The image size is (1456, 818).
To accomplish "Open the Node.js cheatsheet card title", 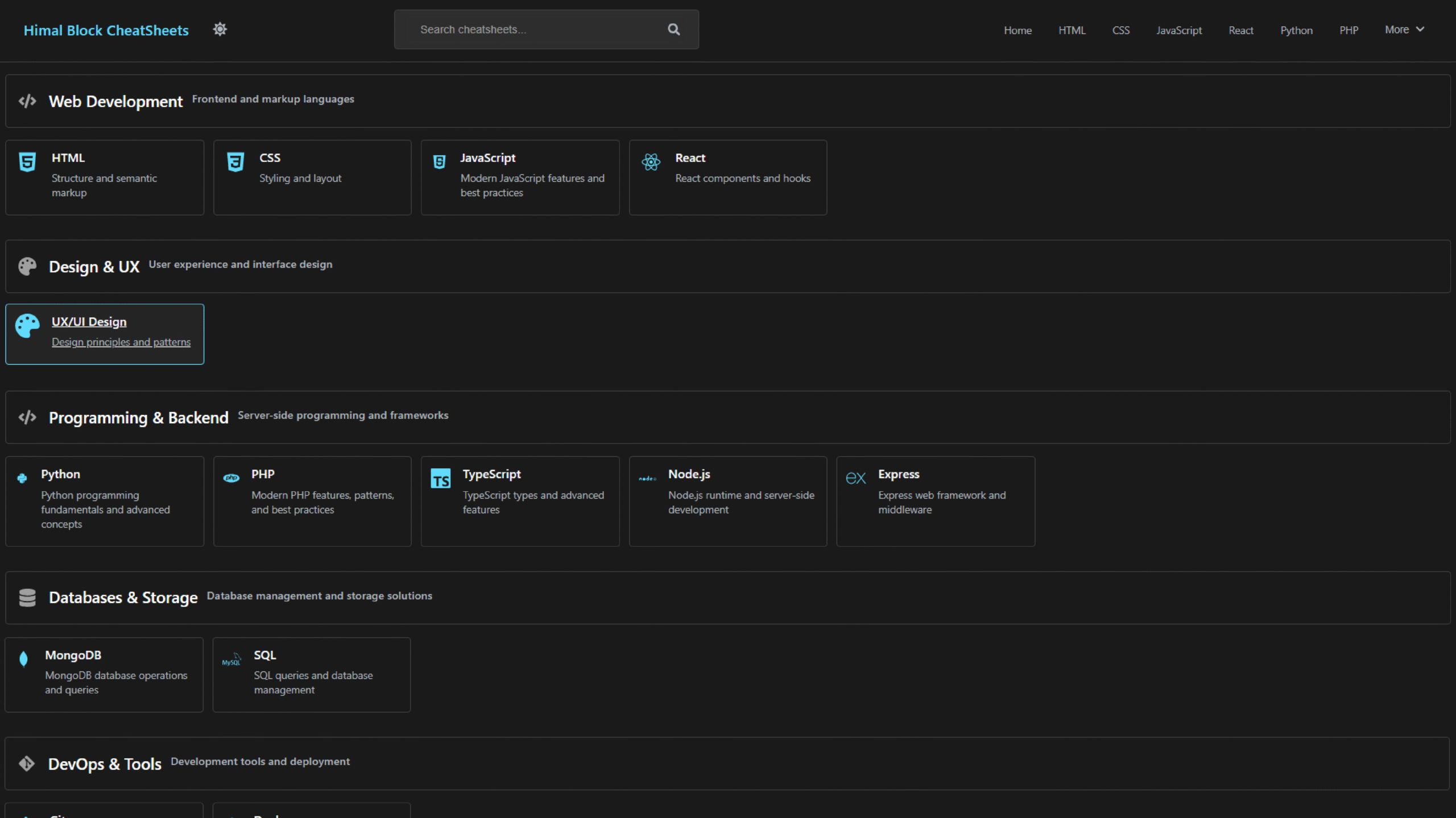I will [689, 474].
